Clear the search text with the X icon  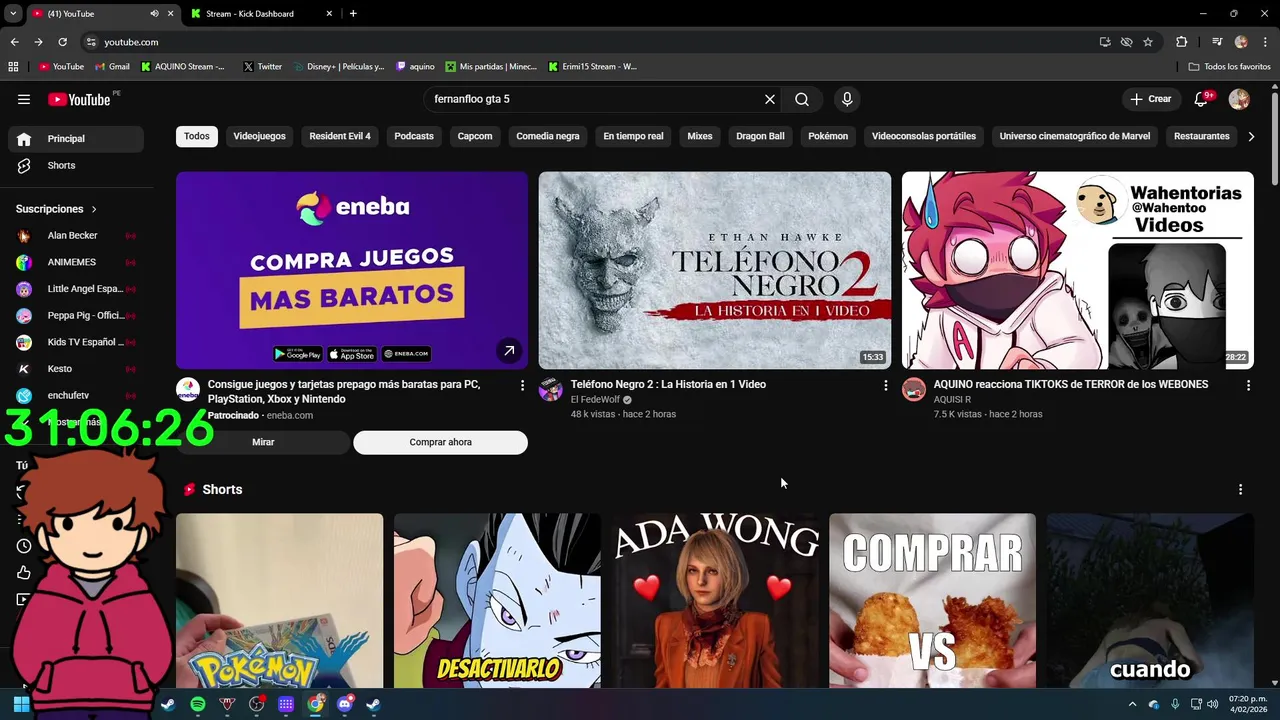click(770, 99)
